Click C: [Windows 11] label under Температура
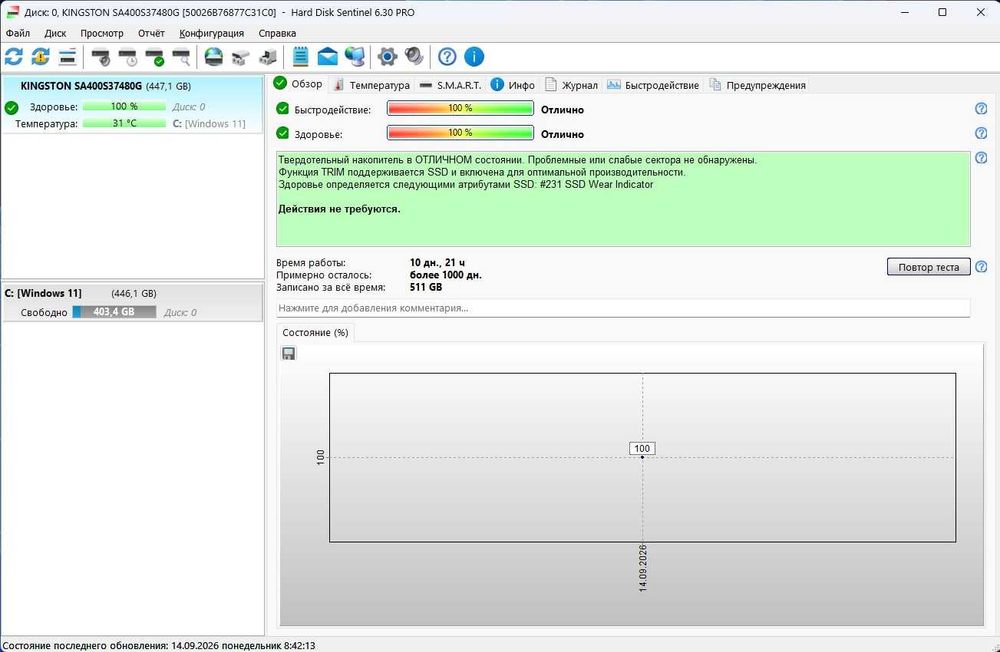The width and height of the screenshot is (1000, 652). point(209,124)
